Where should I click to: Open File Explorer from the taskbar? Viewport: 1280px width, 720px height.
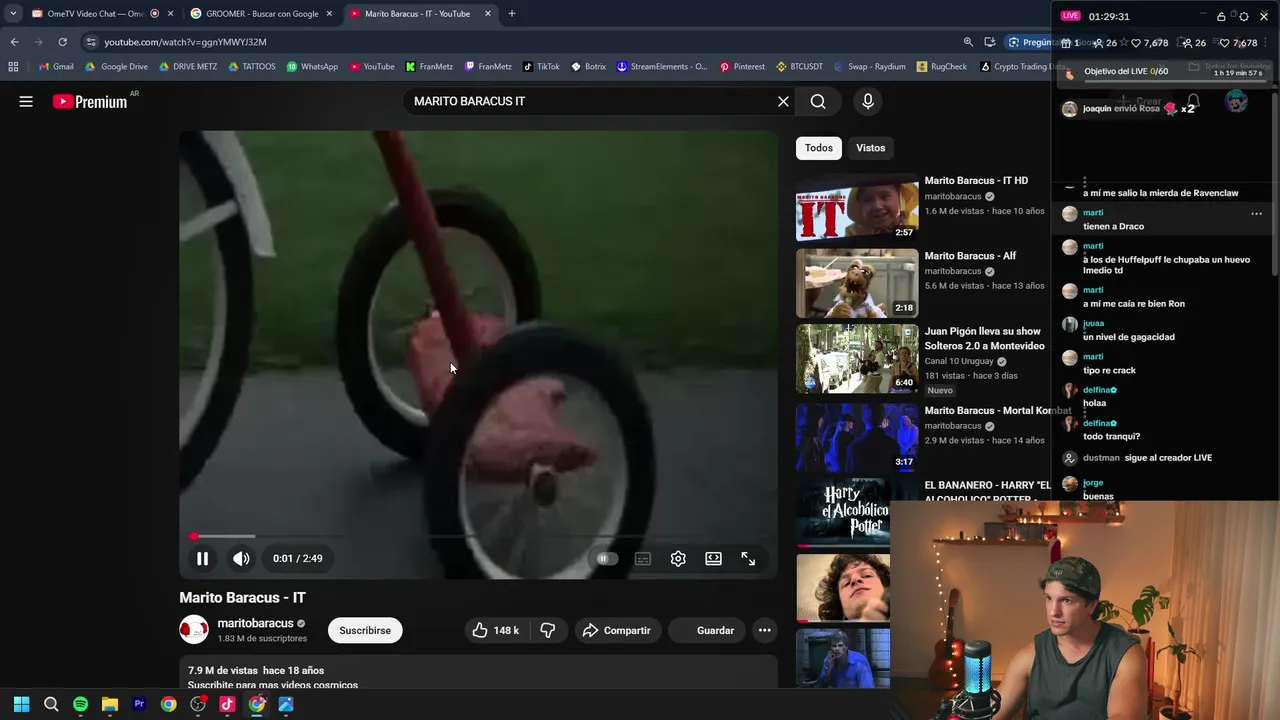pyautogui.click(x=110, y=704)
